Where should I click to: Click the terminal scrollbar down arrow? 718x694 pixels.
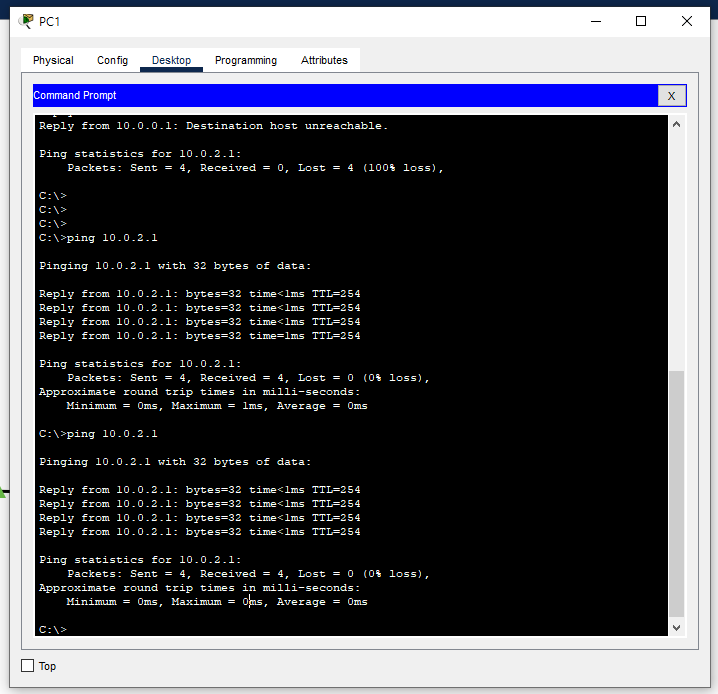coord(676,628)
